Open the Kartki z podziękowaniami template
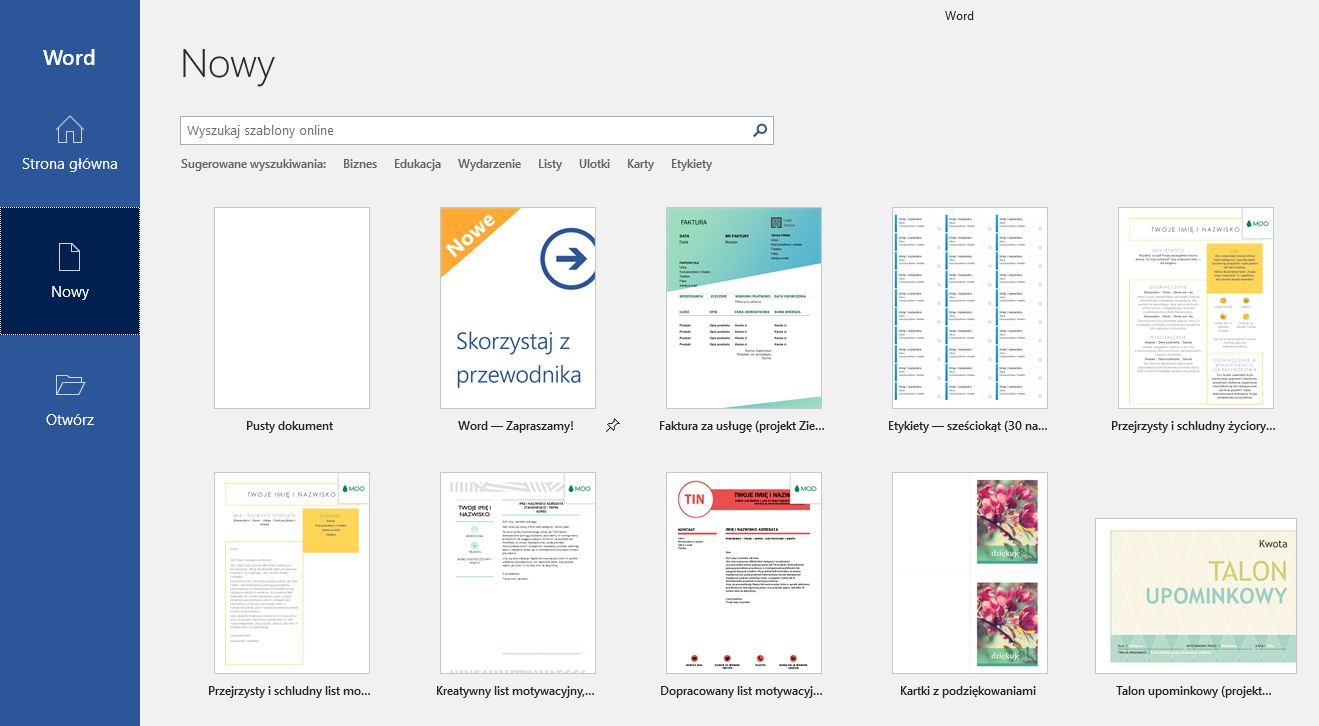 point(969,571)
